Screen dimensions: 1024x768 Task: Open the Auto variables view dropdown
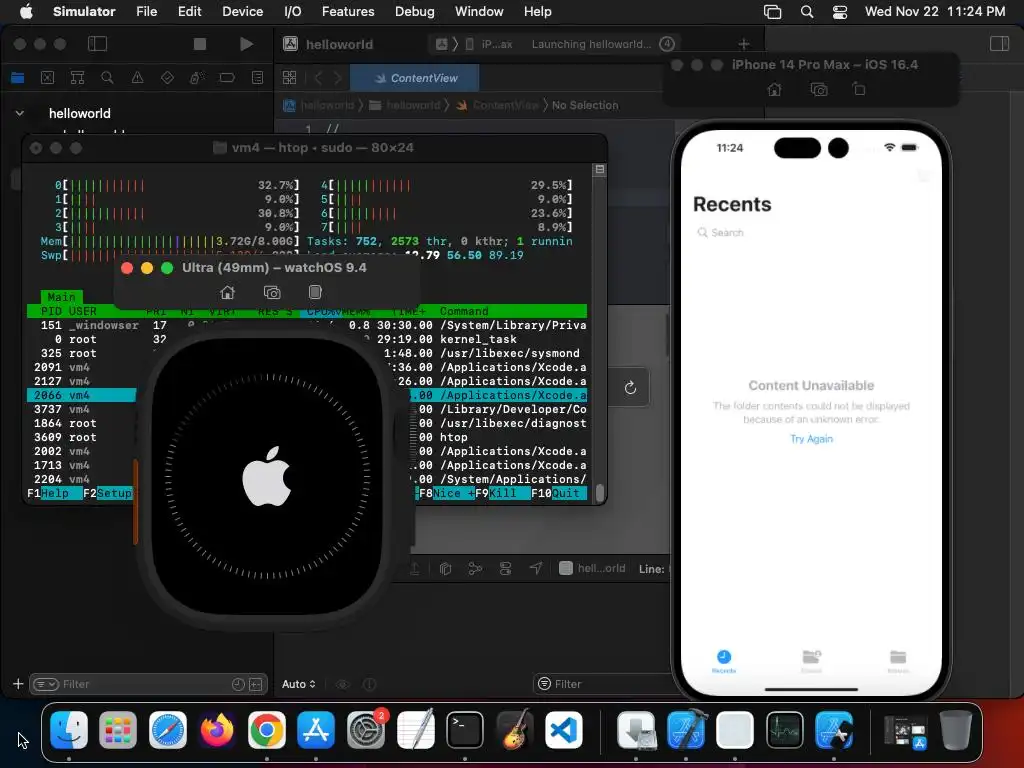pos(298,684)
